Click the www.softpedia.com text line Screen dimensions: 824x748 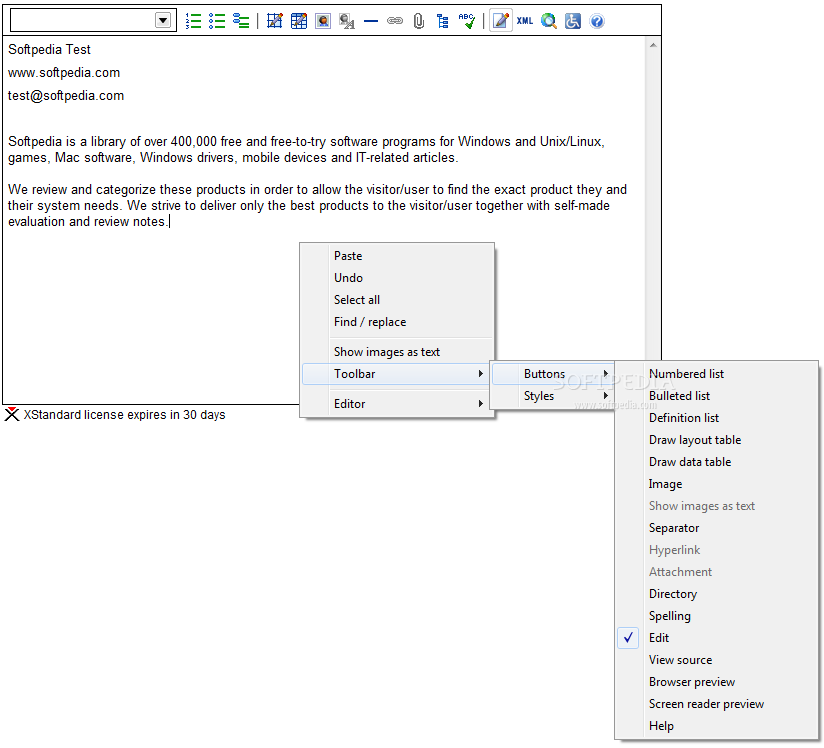click(64, 73)
